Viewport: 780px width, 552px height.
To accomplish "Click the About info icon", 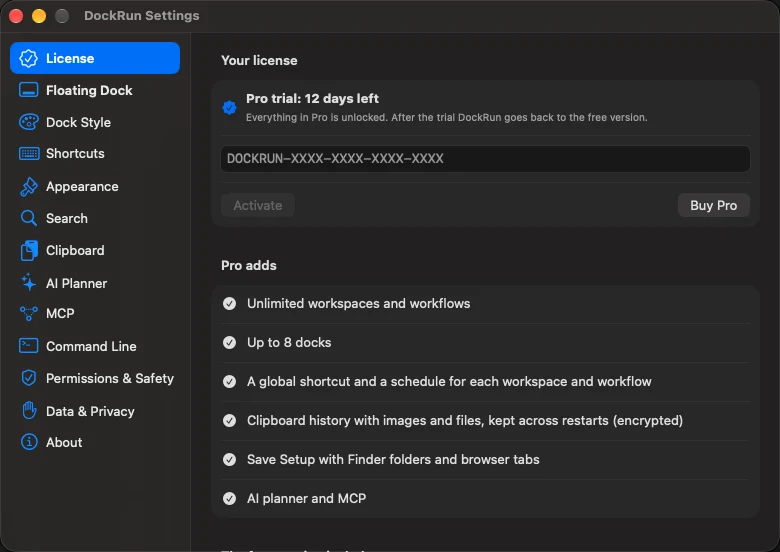I will point(29,442).
